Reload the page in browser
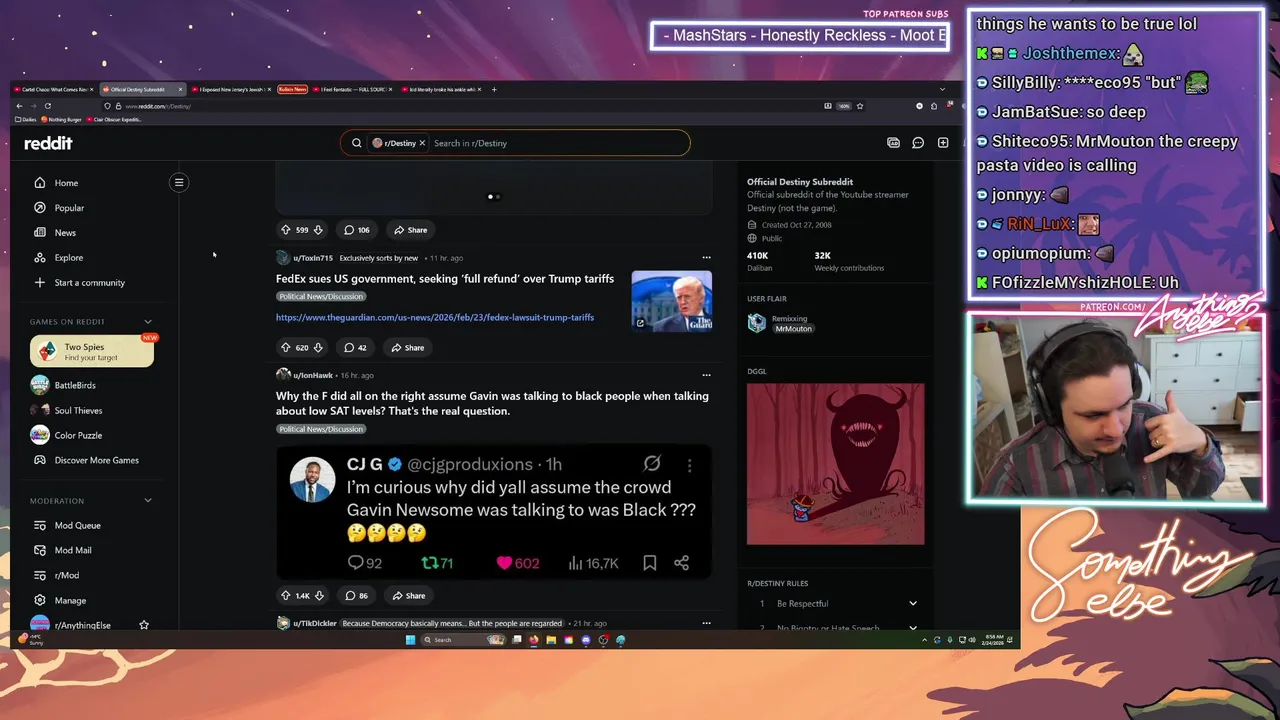The image size is (1280, 720). (47, 106)
